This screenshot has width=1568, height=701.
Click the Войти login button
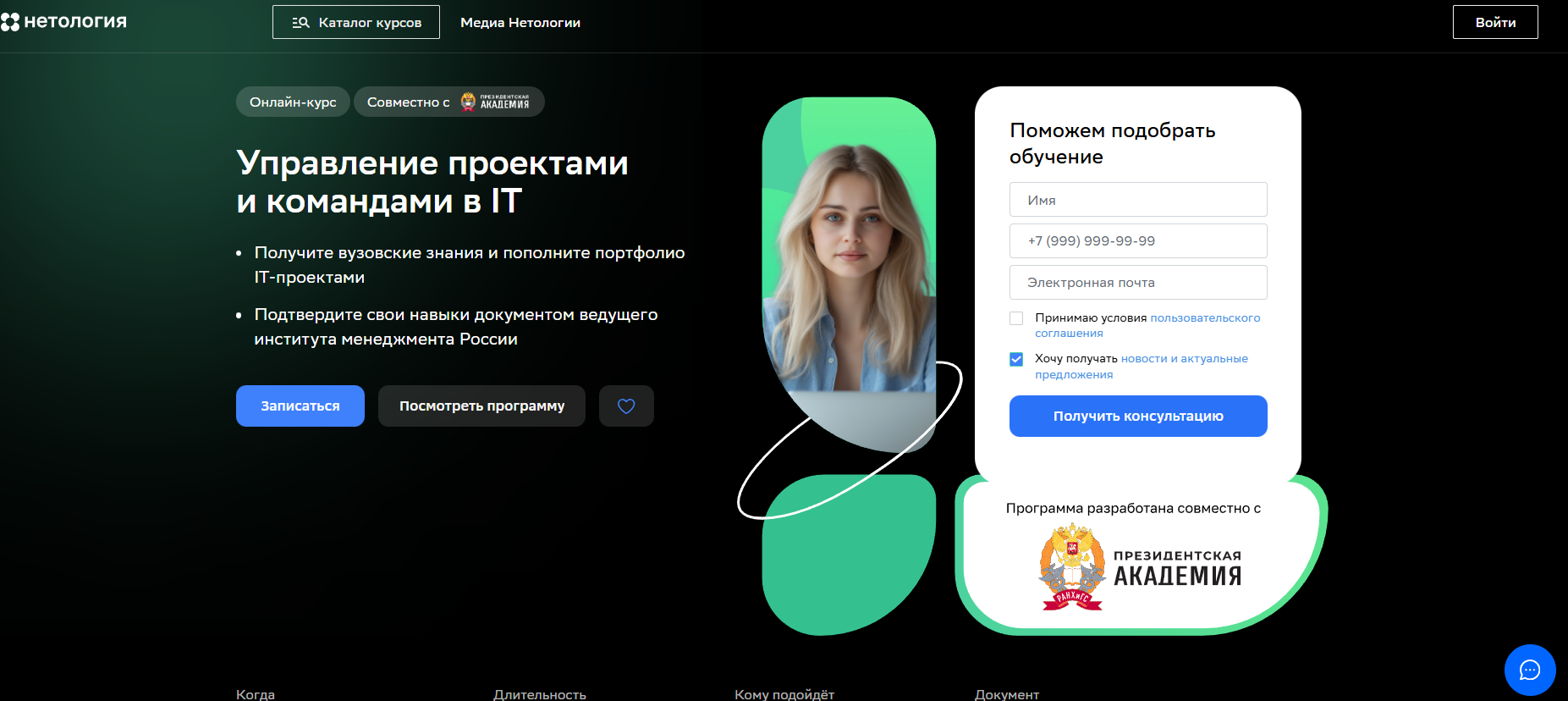pos(1495,23)
